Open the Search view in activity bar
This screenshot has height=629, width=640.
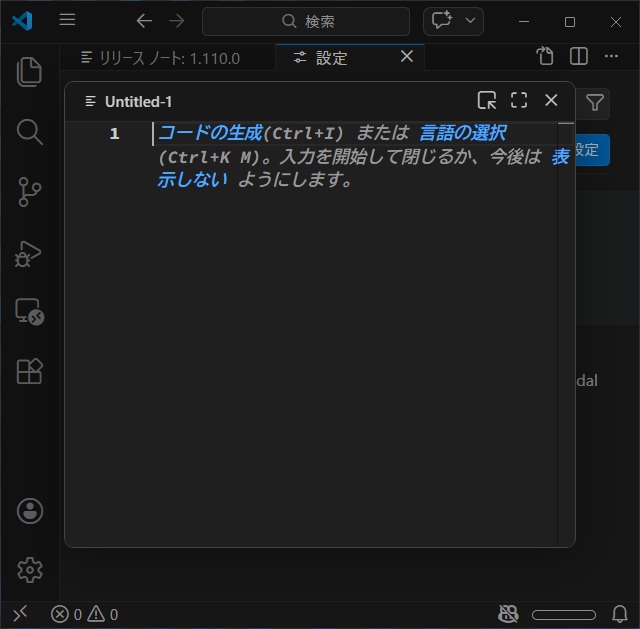pyautogui.click(x=30, y=131)
